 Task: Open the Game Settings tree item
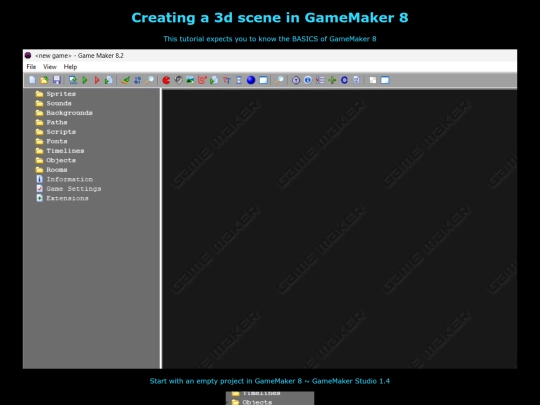pyautogui.click(x=73, y=189)
